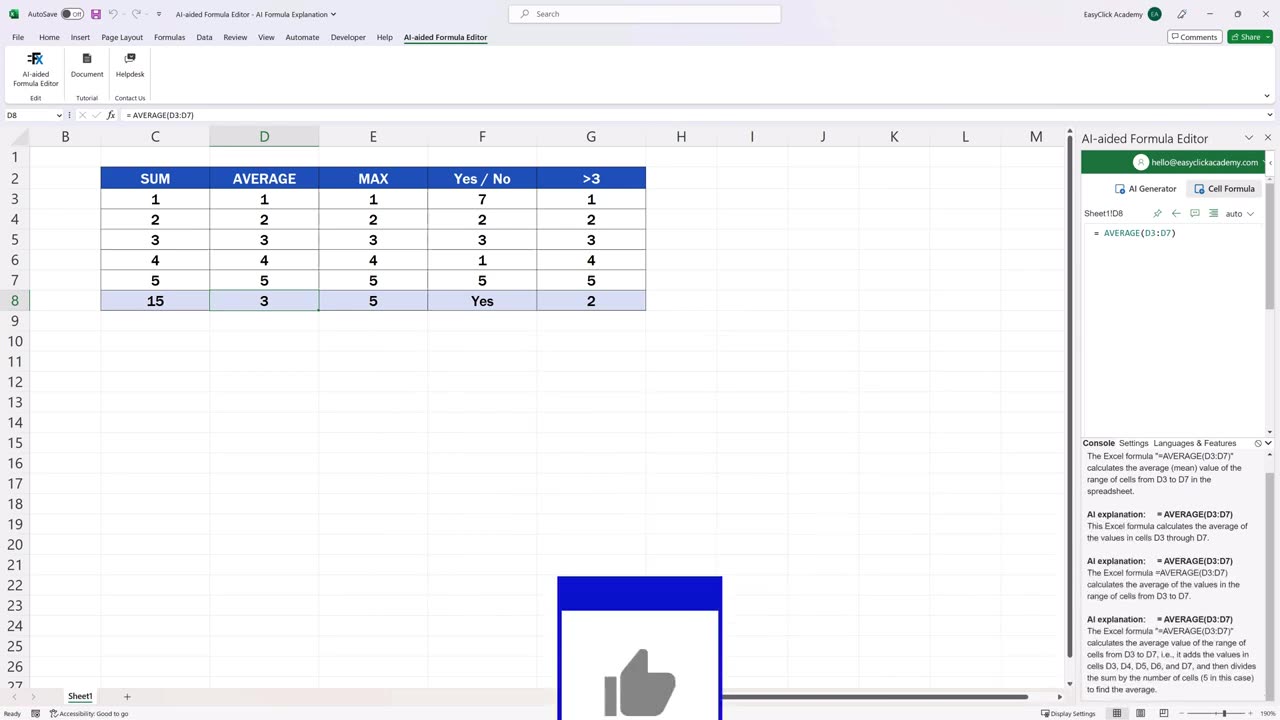This screenshot has width=1280, height=720.
Task: Select the Console tab
Action: [x=1098, y=443]
